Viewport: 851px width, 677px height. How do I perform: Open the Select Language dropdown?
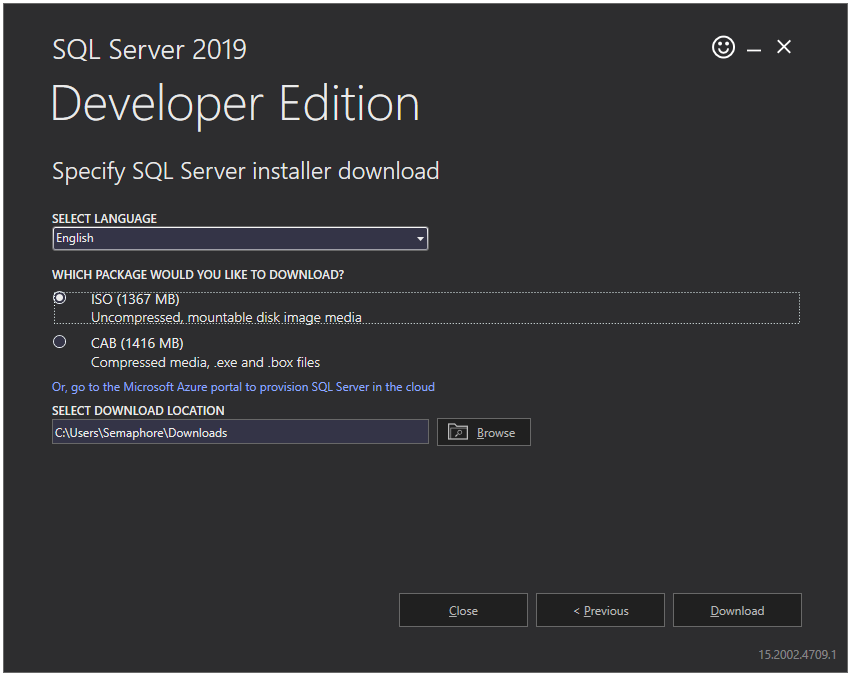(240, 238)
